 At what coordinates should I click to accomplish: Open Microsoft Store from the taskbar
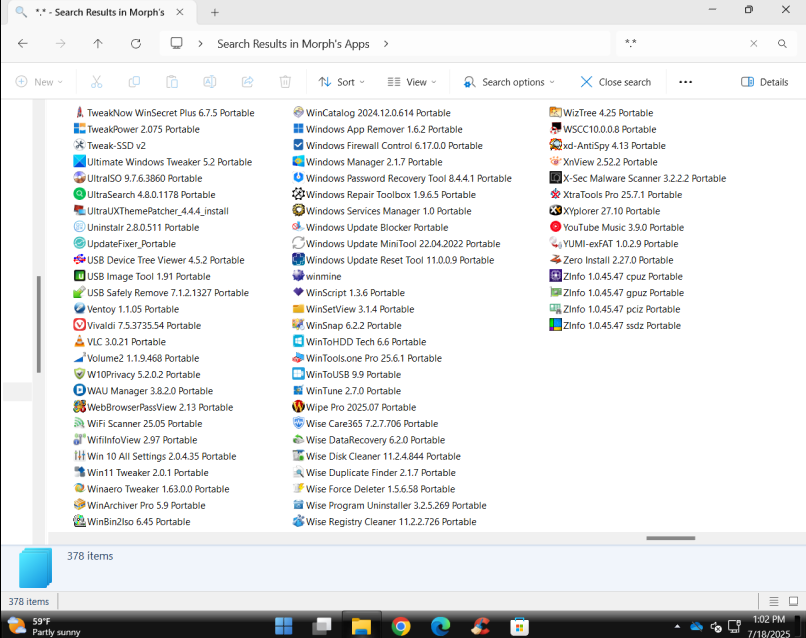pyautogui.click(x=519, y=626)
